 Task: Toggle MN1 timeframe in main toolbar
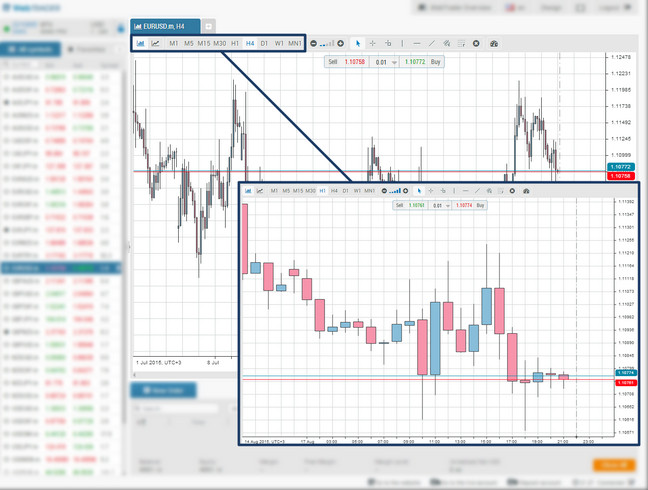pos(295,44)
